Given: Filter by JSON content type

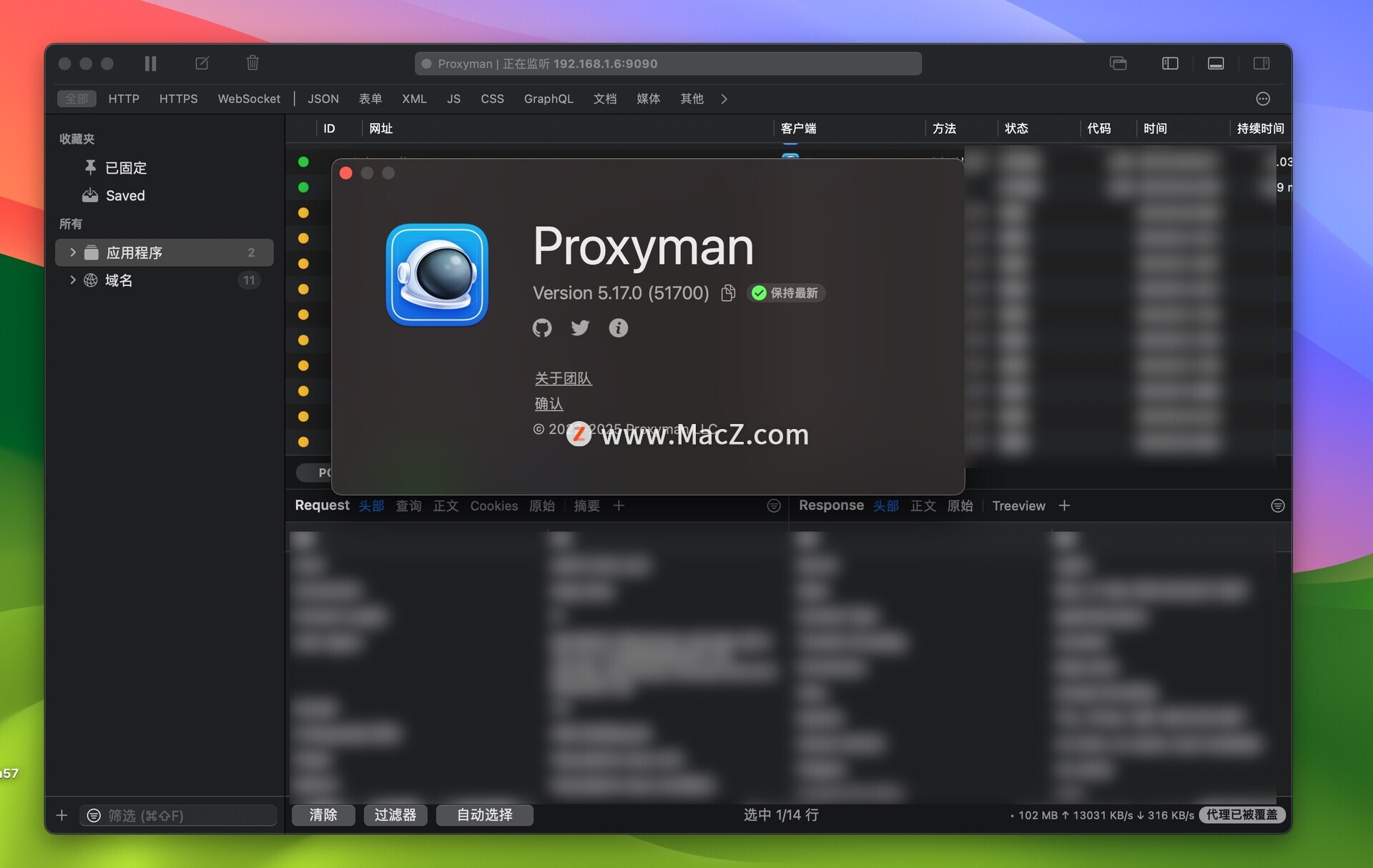Looking at the screenshot, I should 323,99.
